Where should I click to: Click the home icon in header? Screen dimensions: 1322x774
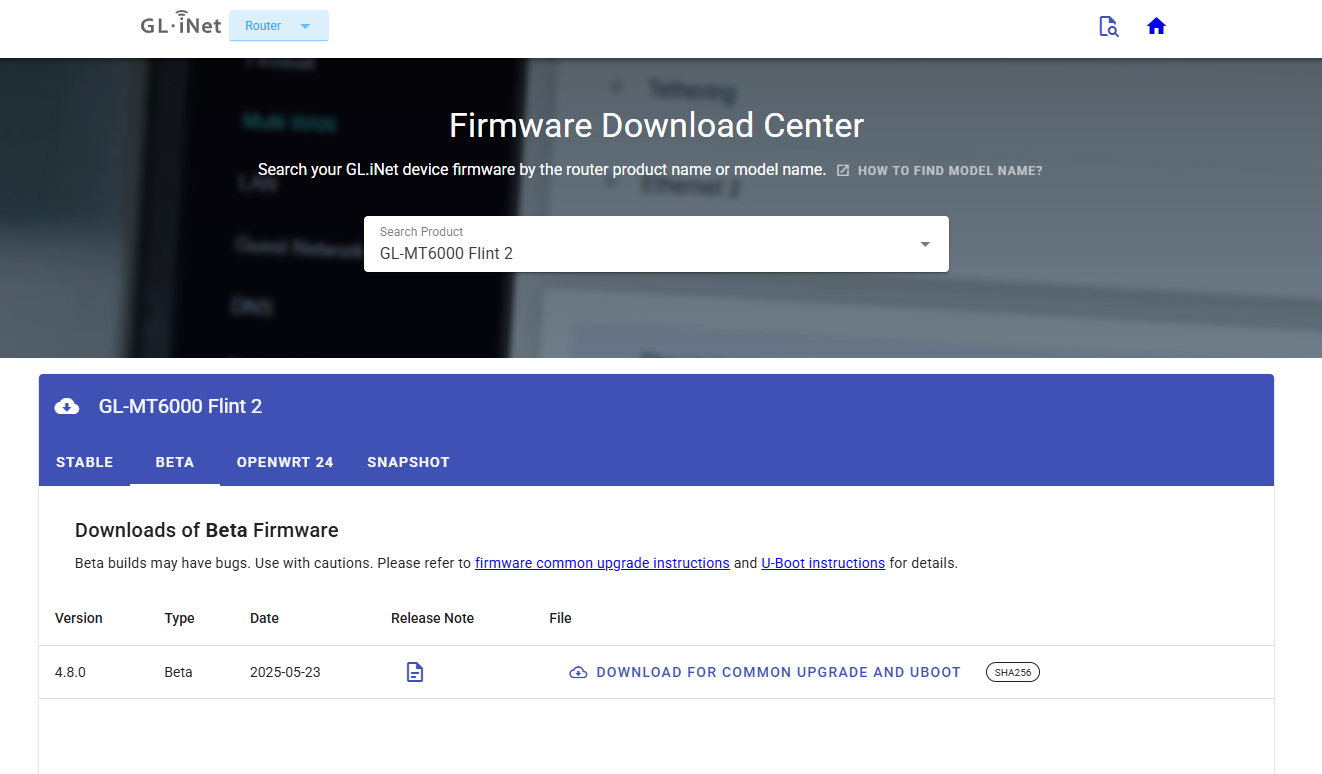tap(1156, 27)
